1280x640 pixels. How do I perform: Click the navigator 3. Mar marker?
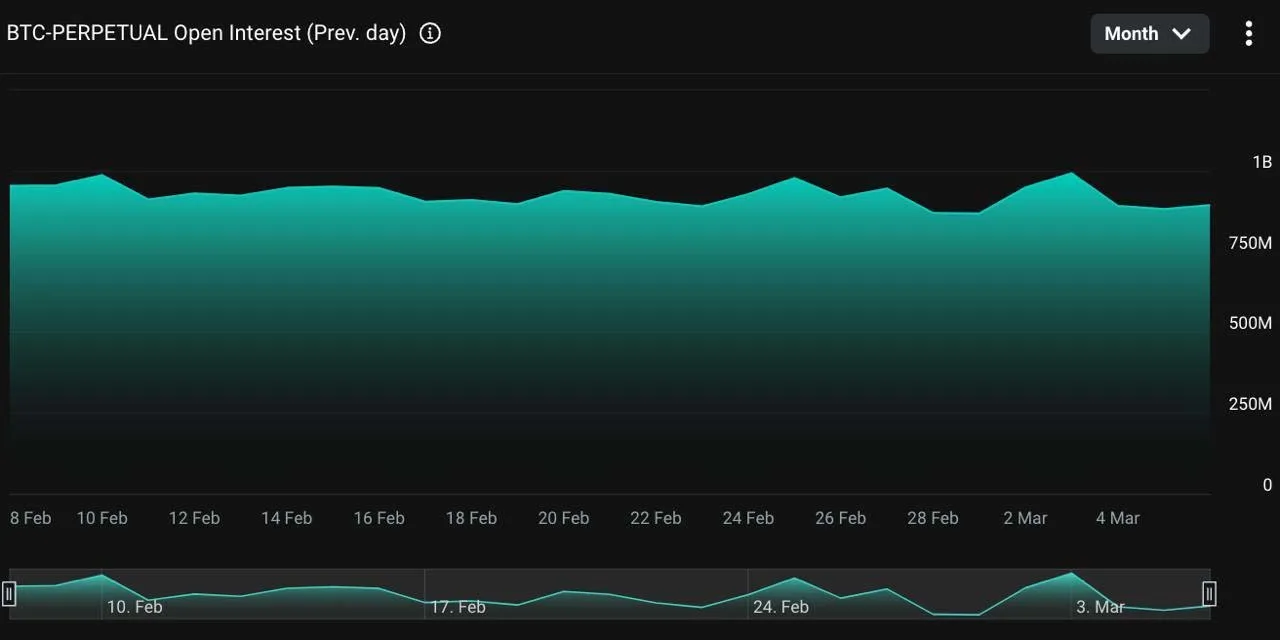1100,607
